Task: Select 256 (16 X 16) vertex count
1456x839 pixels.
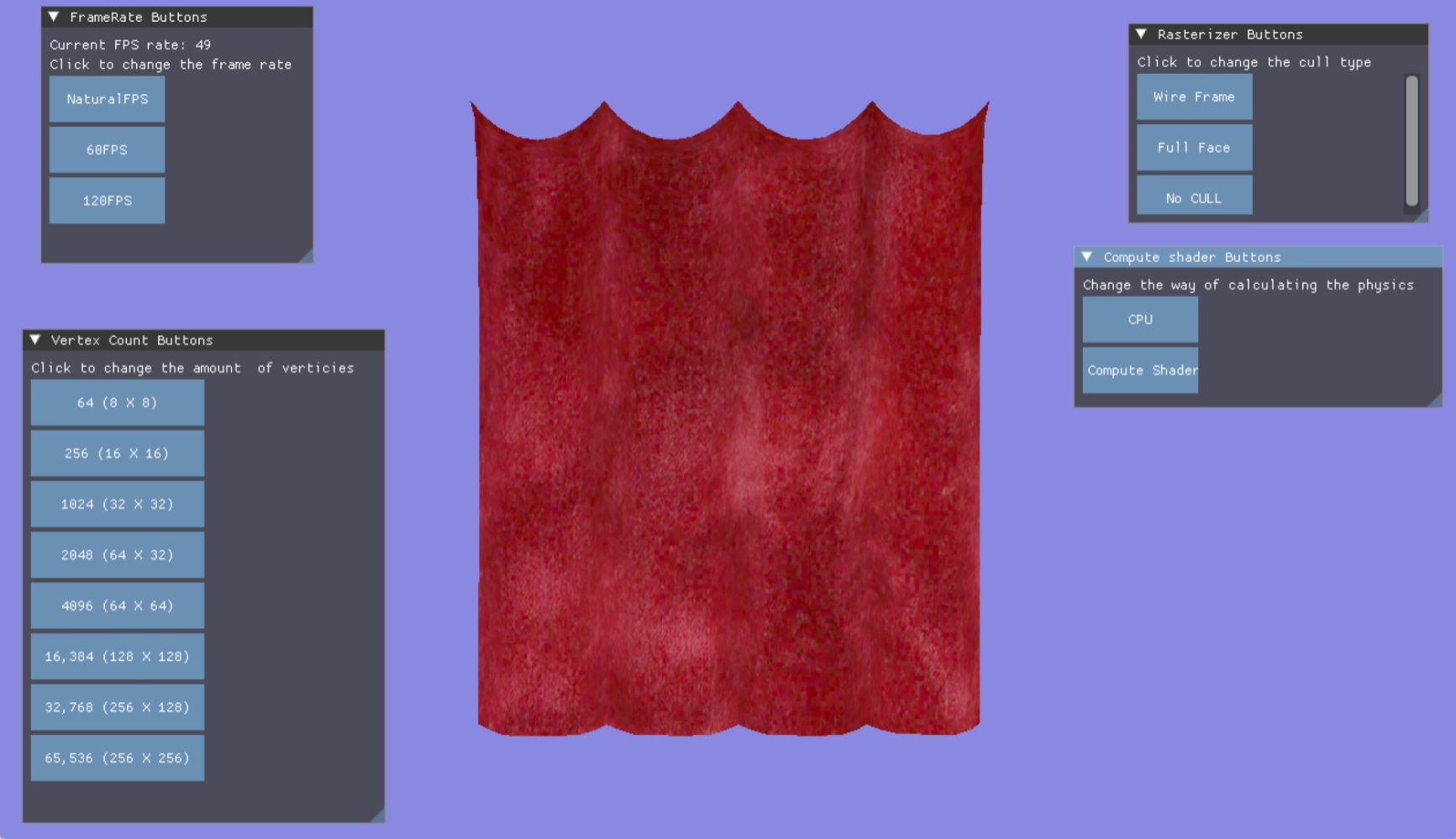Action: 118,454
